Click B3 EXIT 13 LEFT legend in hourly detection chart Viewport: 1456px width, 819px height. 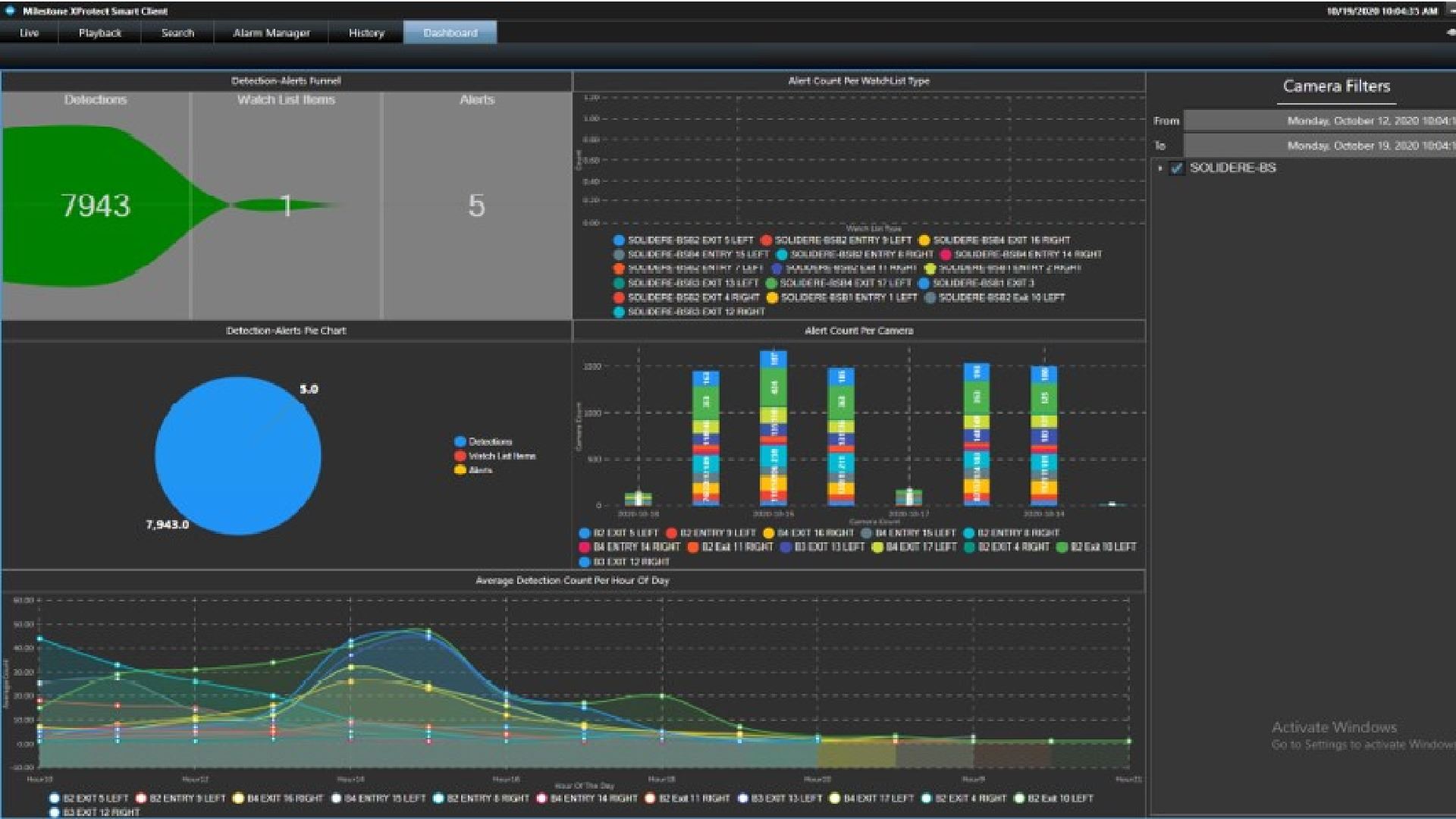coord(780,799)
